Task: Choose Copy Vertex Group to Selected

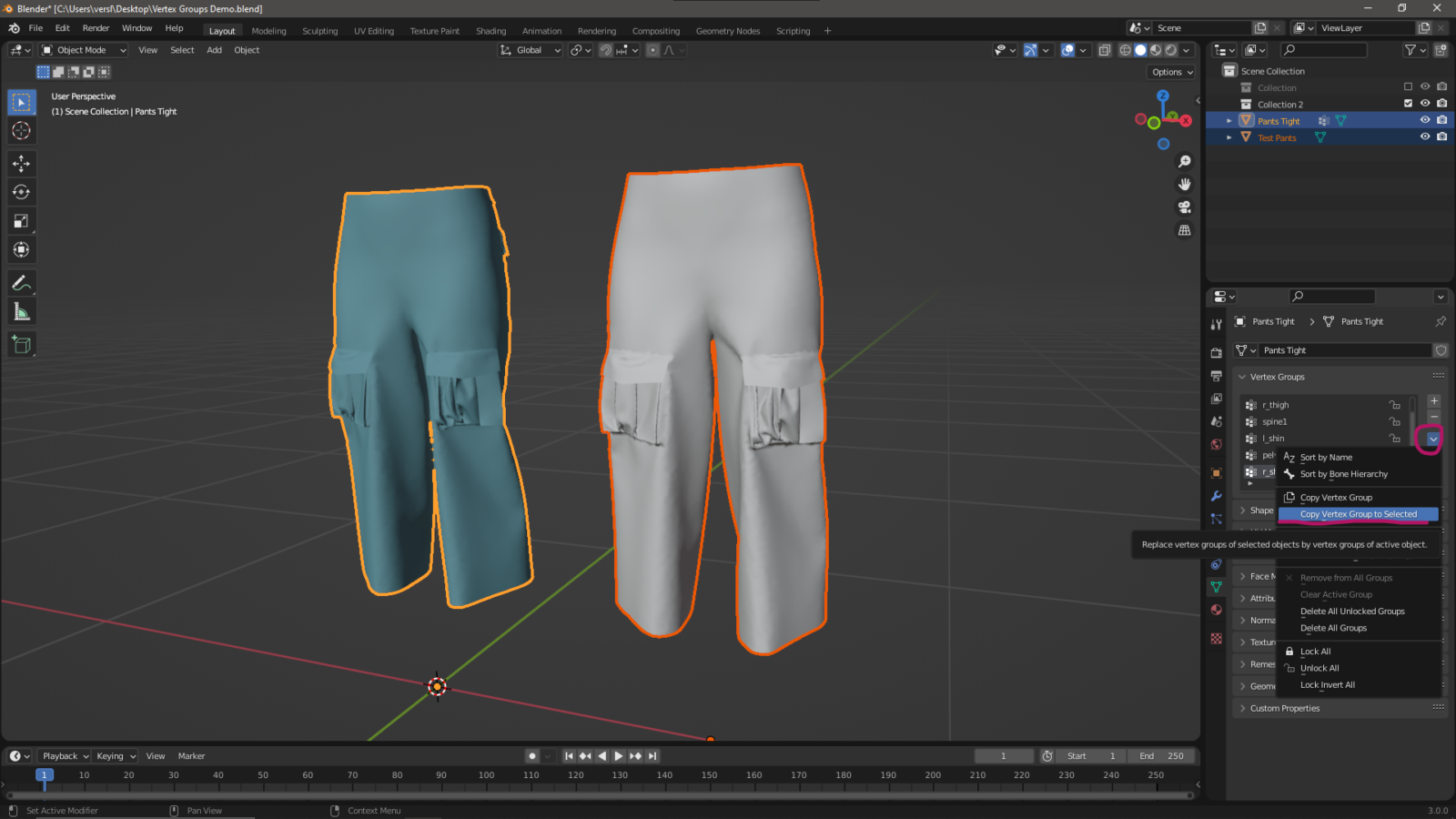Action: pyautogui.click(x=1357, y=514)
